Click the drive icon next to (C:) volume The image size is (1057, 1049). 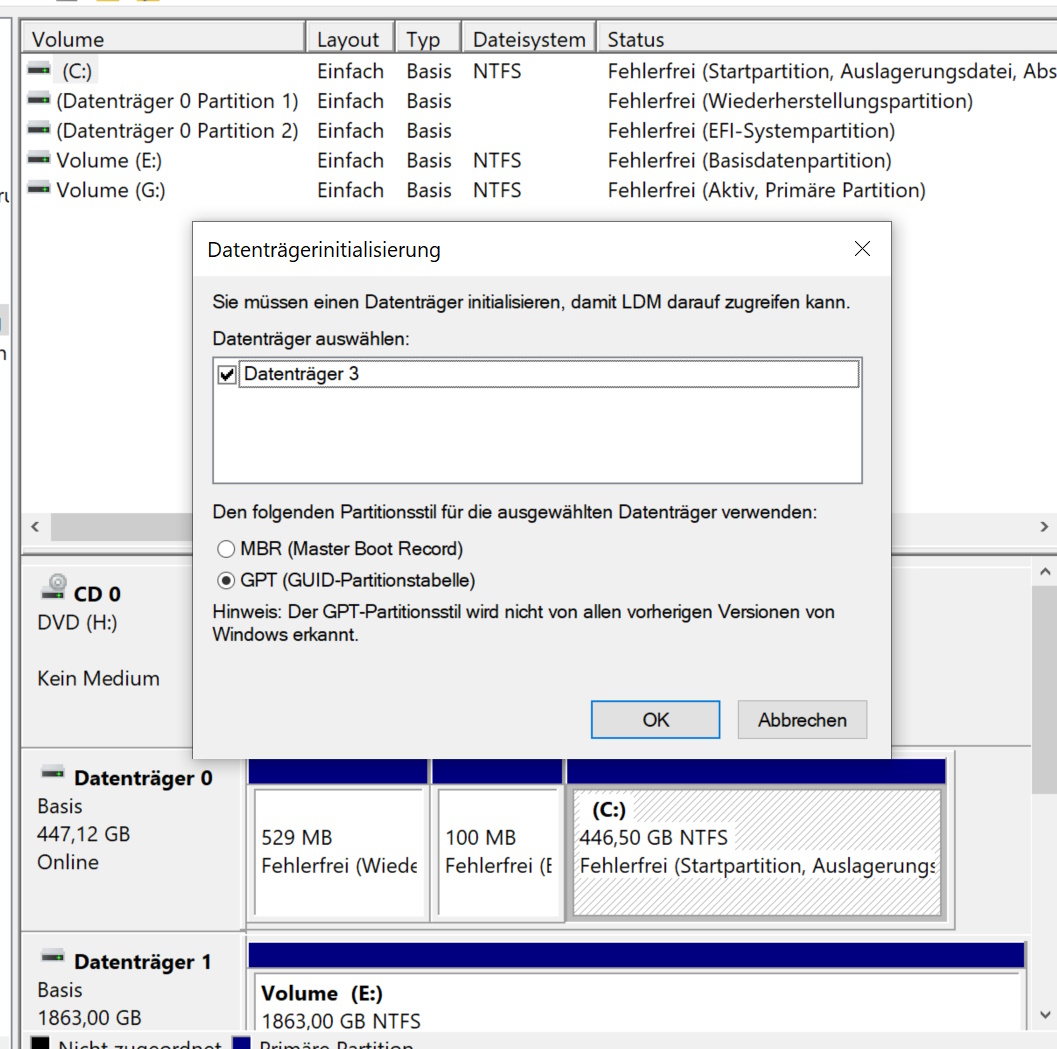pos(39,71)
